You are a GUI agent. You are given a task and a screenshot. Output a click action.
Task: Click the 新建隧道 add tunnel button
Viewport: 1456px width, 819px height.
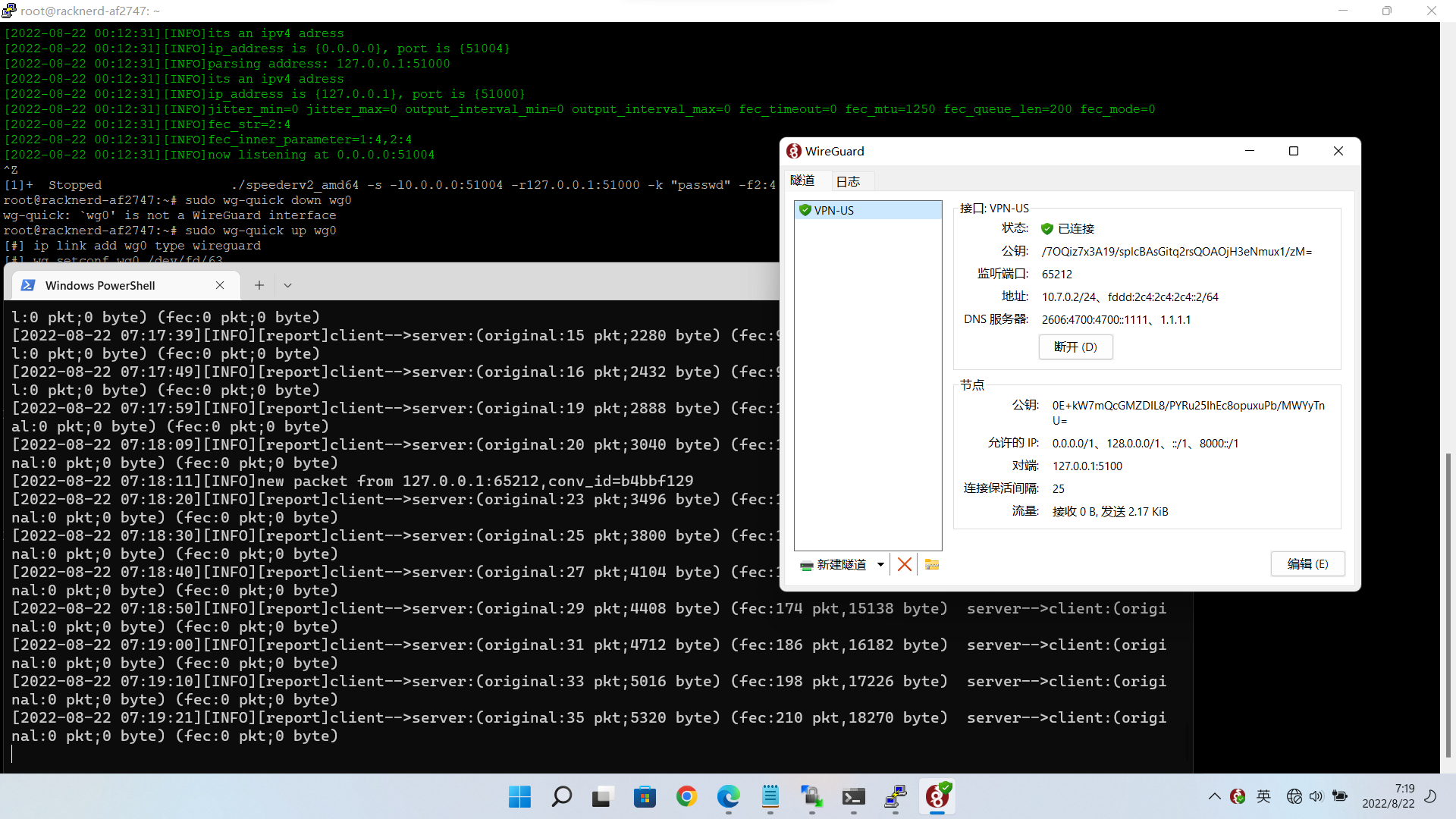833,564
